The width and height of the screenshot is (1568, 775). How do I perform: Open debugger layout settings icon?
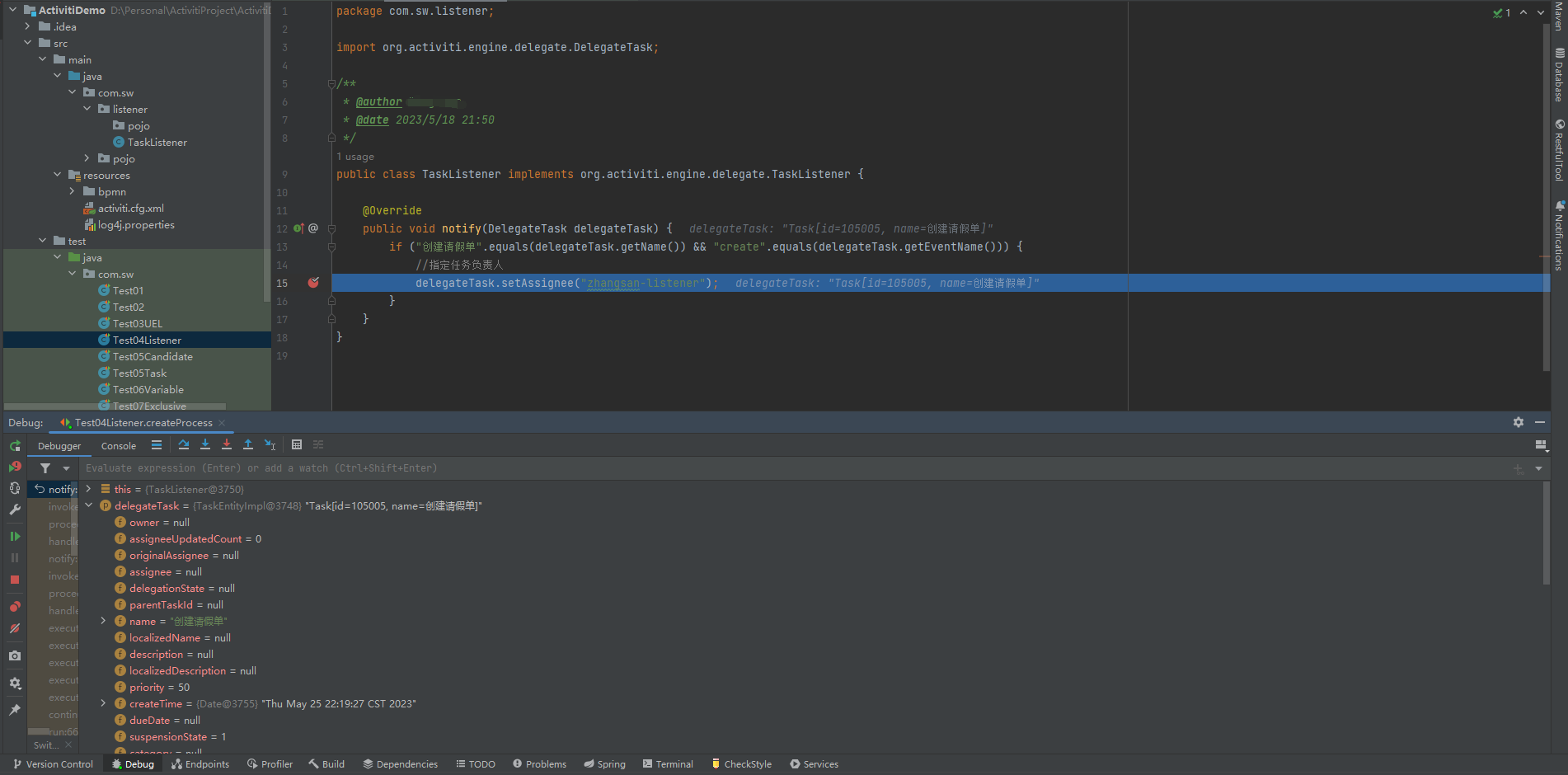[x=1541, y=445]
